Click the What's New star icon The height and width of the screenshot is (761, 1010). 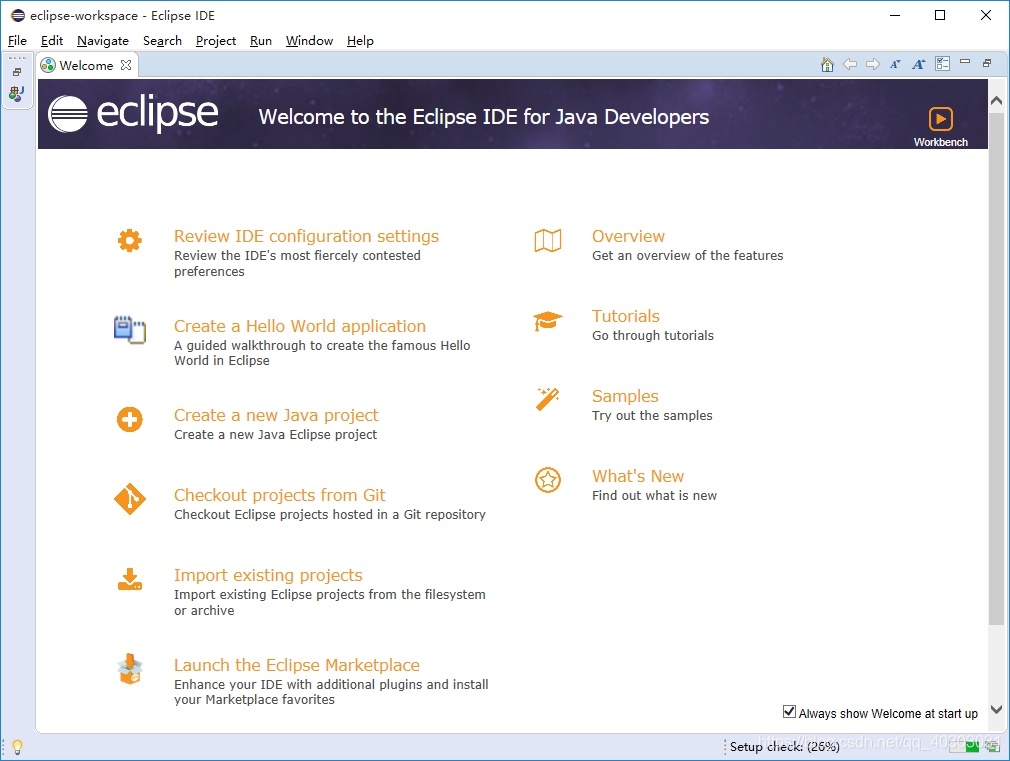(x=548, y=480)
